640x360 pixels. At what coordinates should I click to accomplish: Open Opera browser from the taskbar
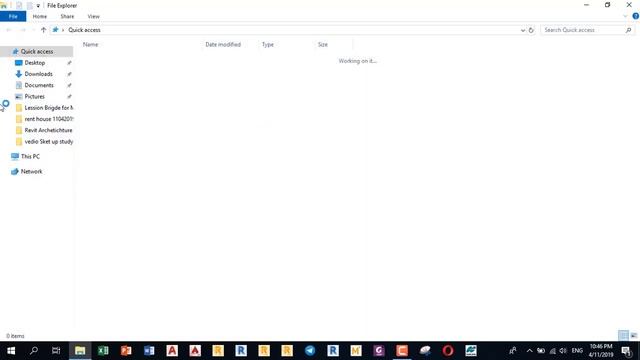(448, 351)
